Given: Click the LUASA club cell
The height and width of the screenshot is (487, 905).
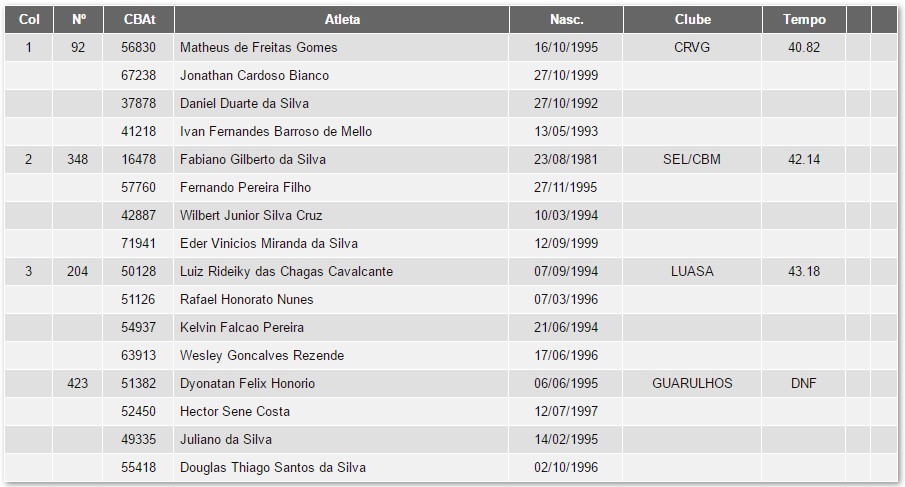Looking at the screenshot, I should (x=692, y=271).
